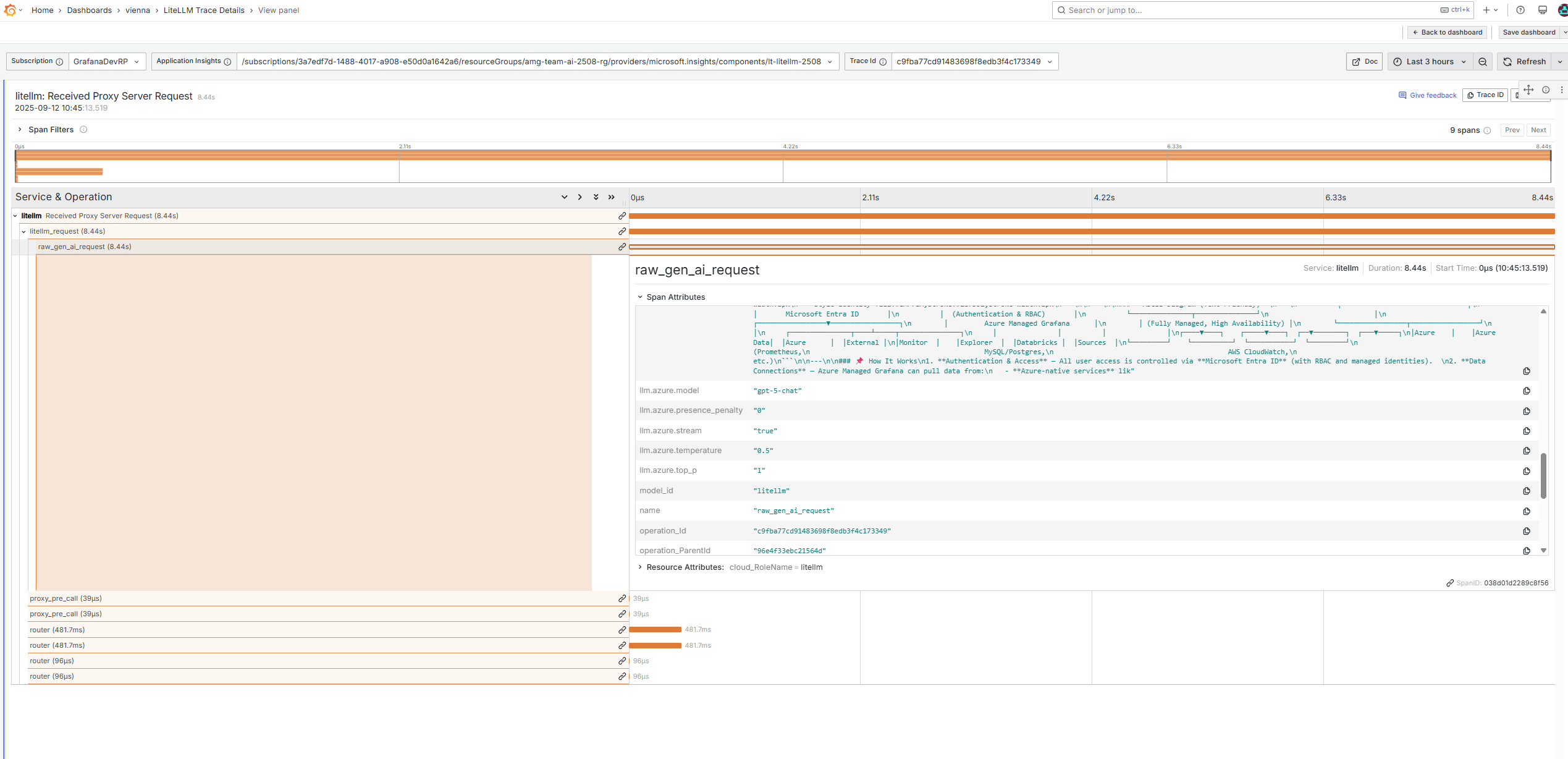
Task: Copy the llm.azure.model attribute value
Action: [x=1527, y=391]
